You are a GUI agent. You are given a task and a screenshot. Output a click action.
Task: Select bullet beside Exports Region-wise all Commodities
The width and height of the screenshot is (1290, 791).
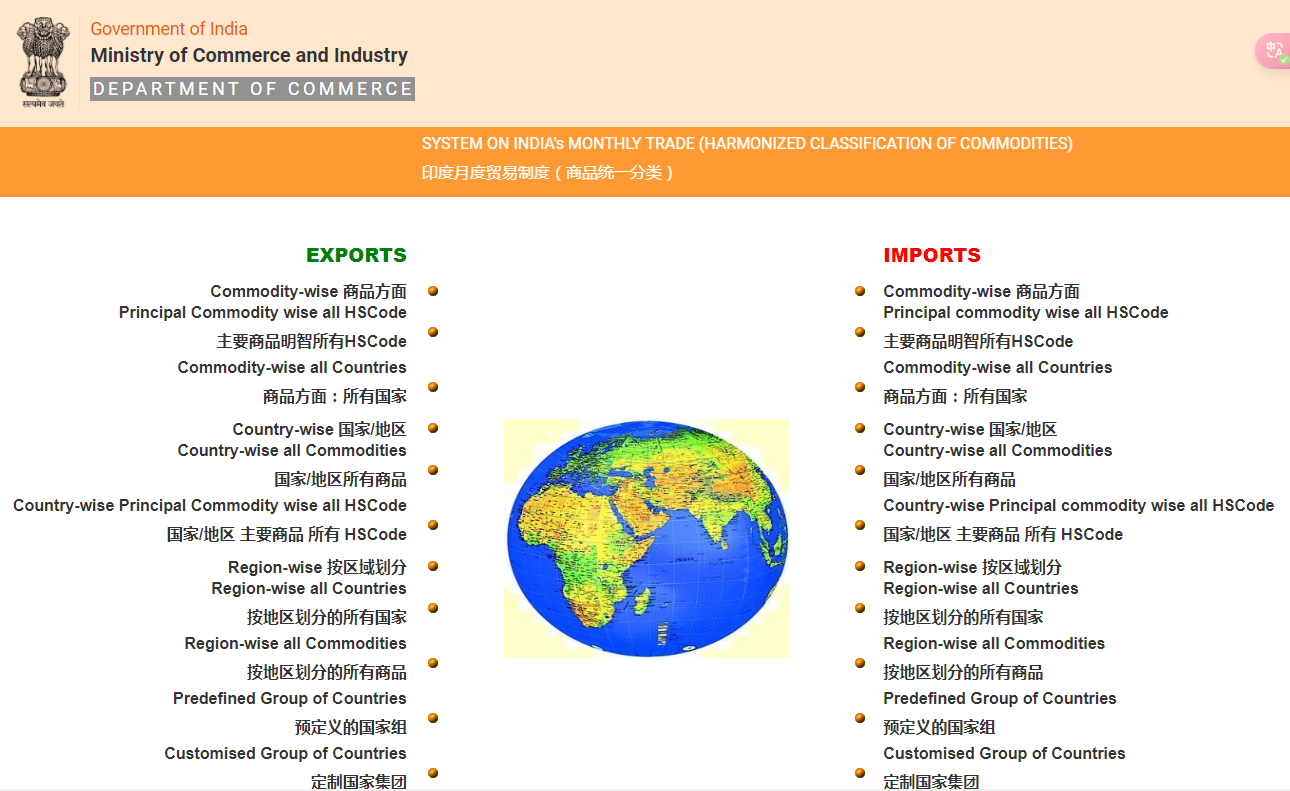pyautogui.click(x=433, y=663)
